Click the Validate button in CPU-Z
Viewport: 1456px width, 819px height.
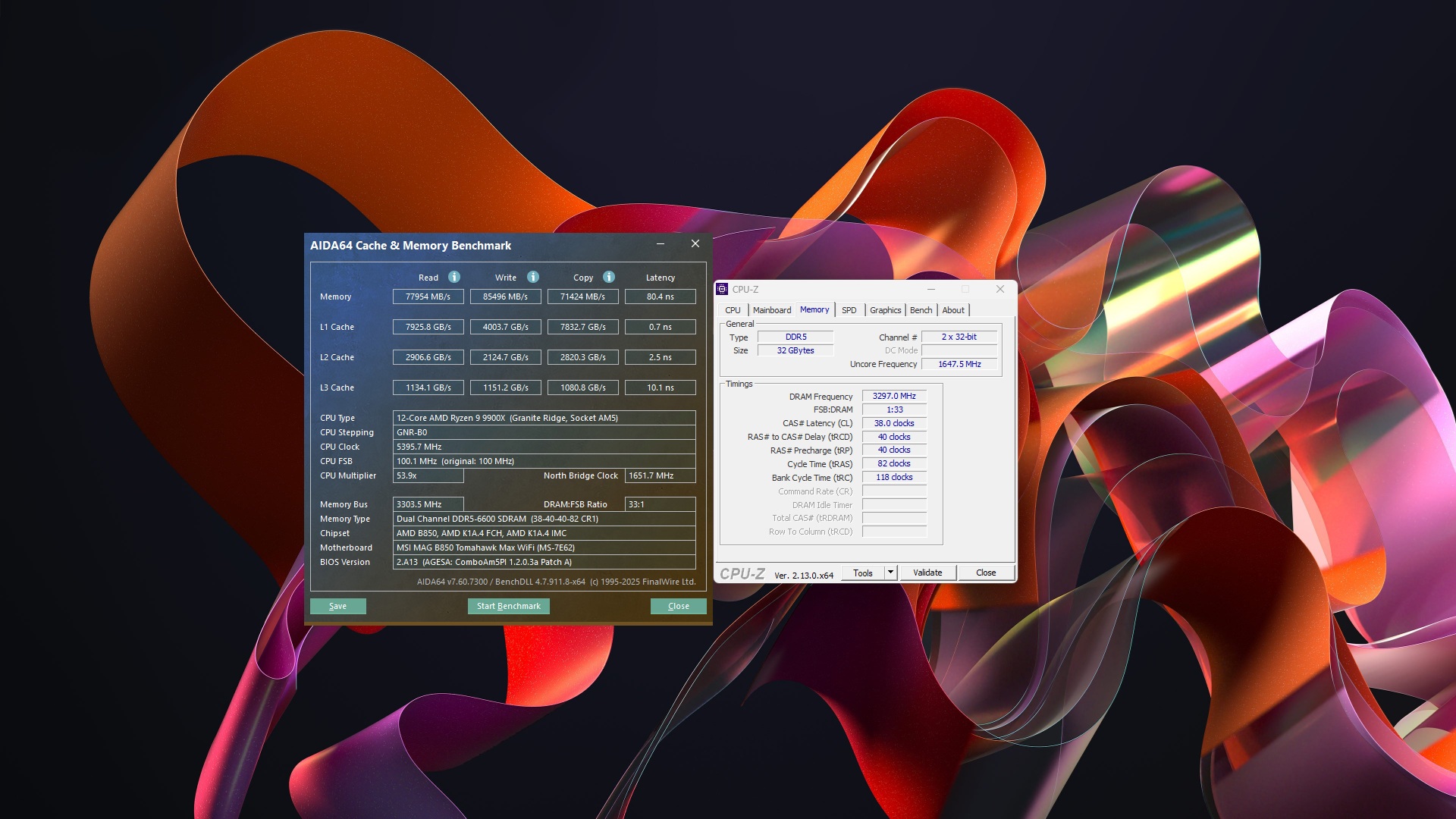pyautogui.click(x=927, y=573)
